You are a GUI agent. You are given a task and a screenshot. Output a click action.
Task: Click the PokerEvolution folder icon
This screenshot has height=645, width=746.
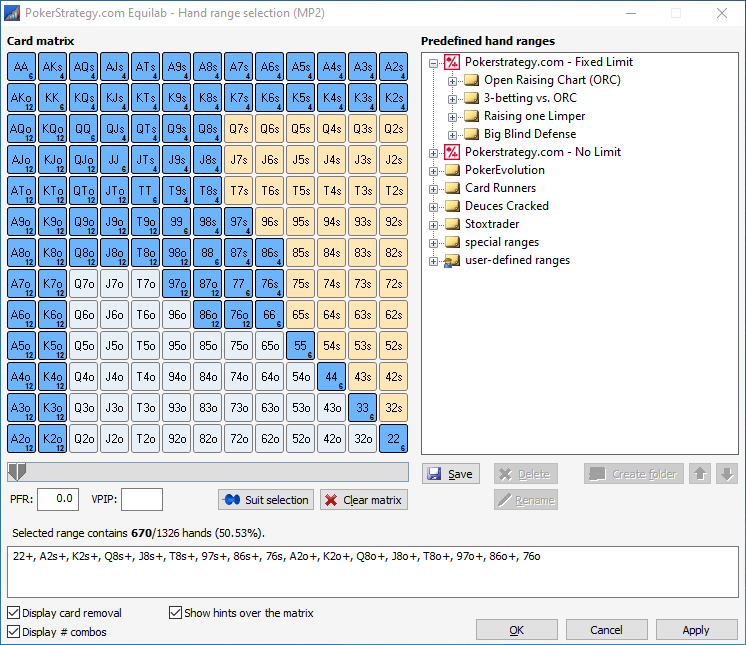(x=452, y=170)
